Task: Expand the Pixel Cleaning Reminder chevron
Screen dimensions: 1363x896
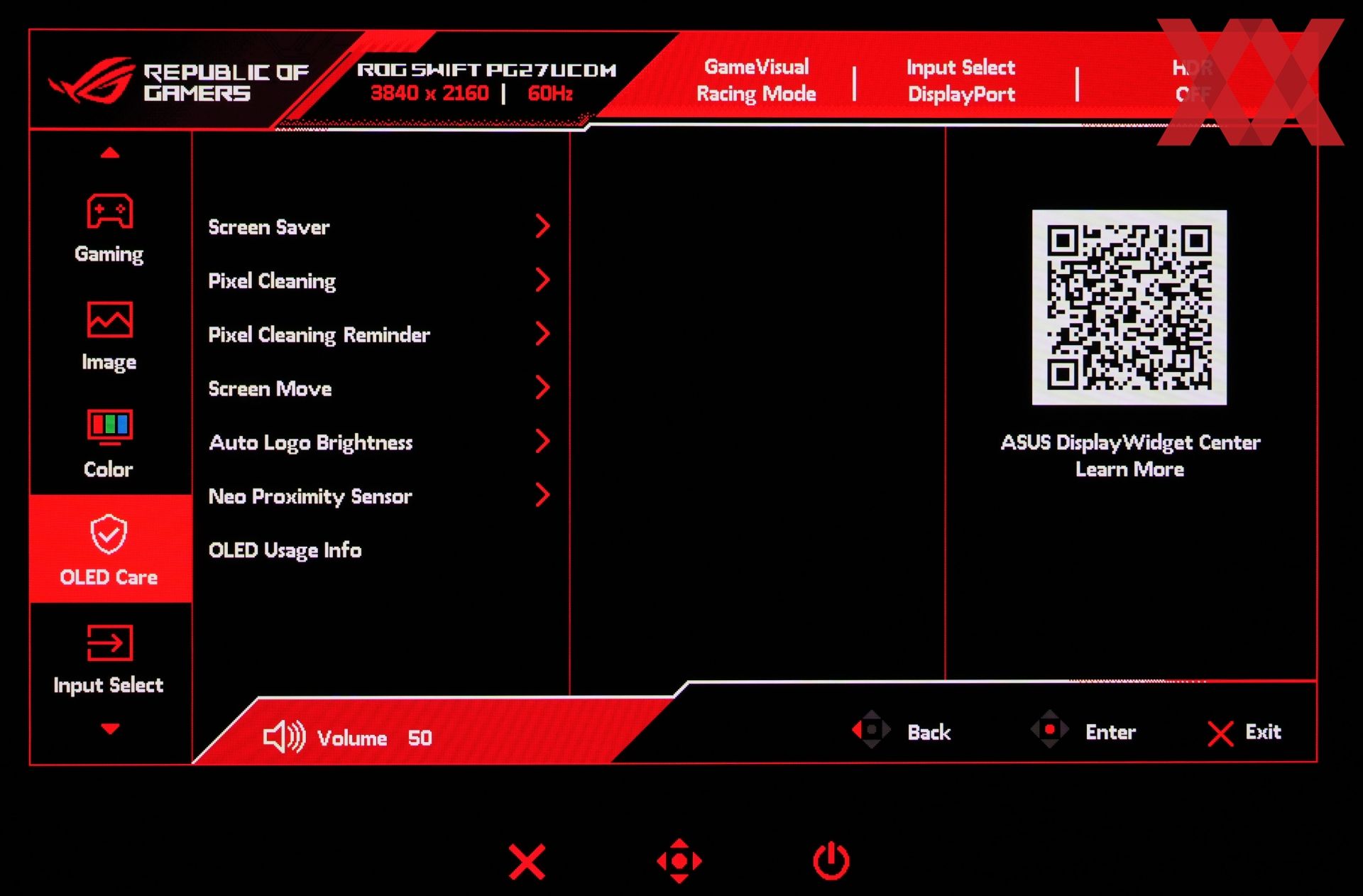Action: [543, 334]
